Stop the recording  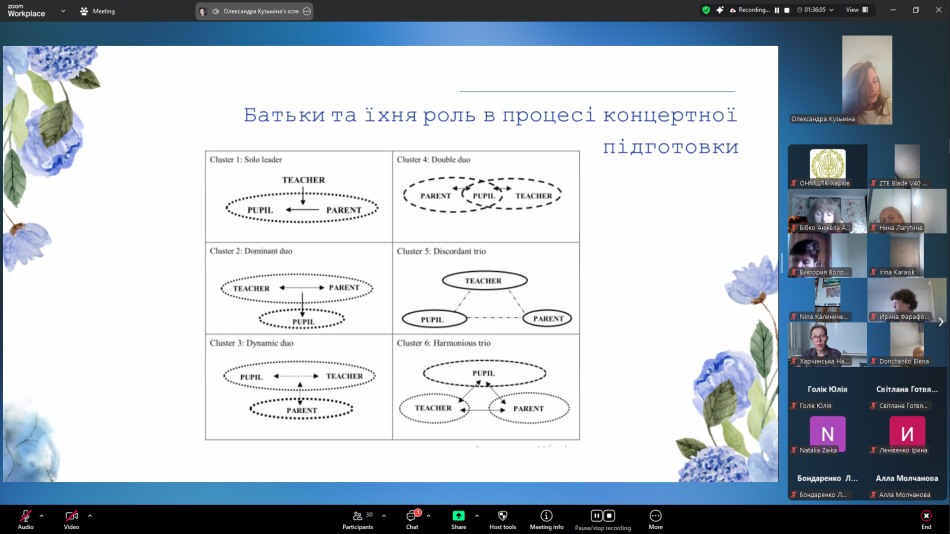(x=609, y=516)
